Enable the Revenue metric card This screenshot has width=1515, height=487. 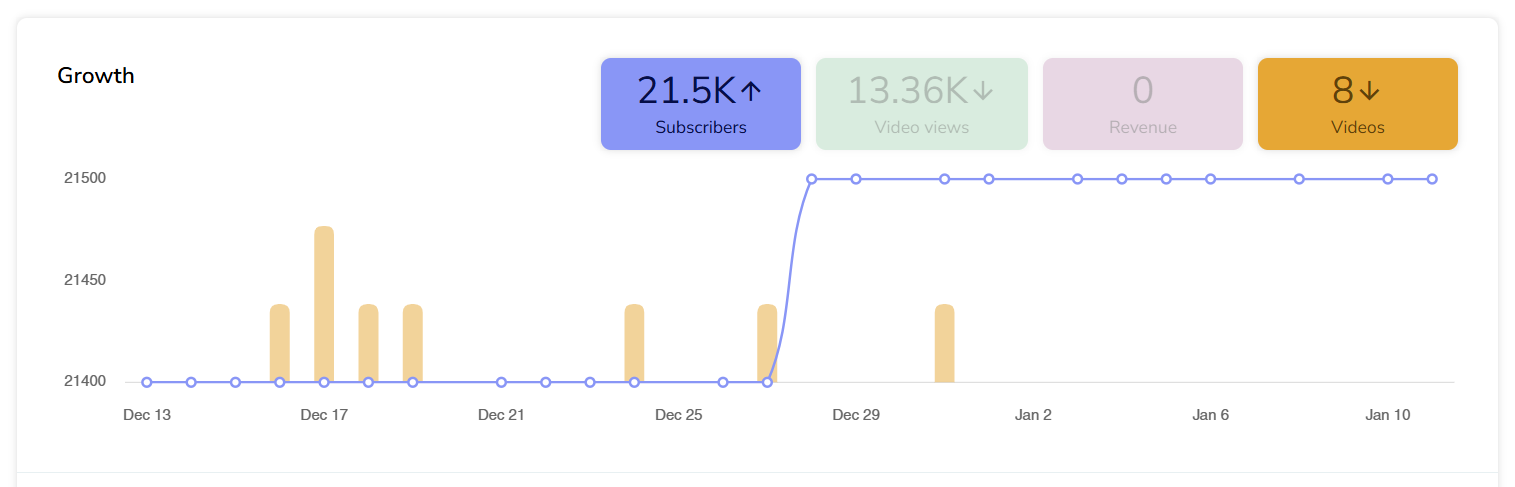pos(1142,104)
